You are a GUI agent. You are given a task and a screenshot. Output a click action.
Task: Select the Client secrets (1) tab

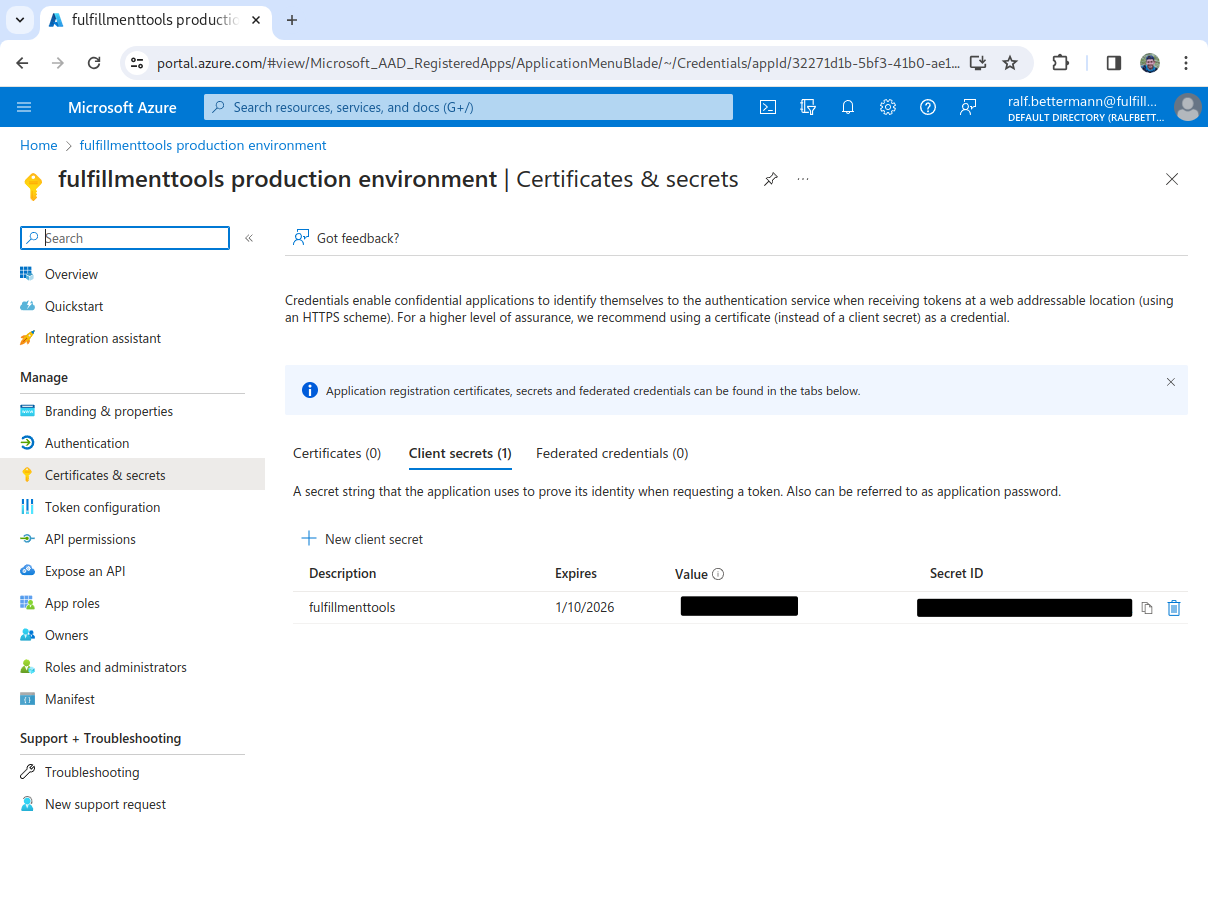click(x=460, y=453)
